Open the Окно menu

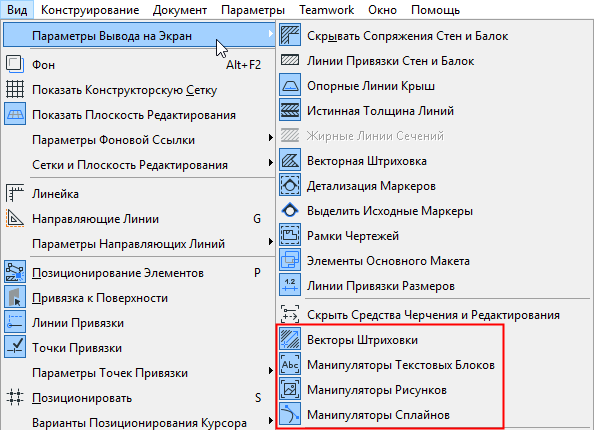click(x=382, y=9)
